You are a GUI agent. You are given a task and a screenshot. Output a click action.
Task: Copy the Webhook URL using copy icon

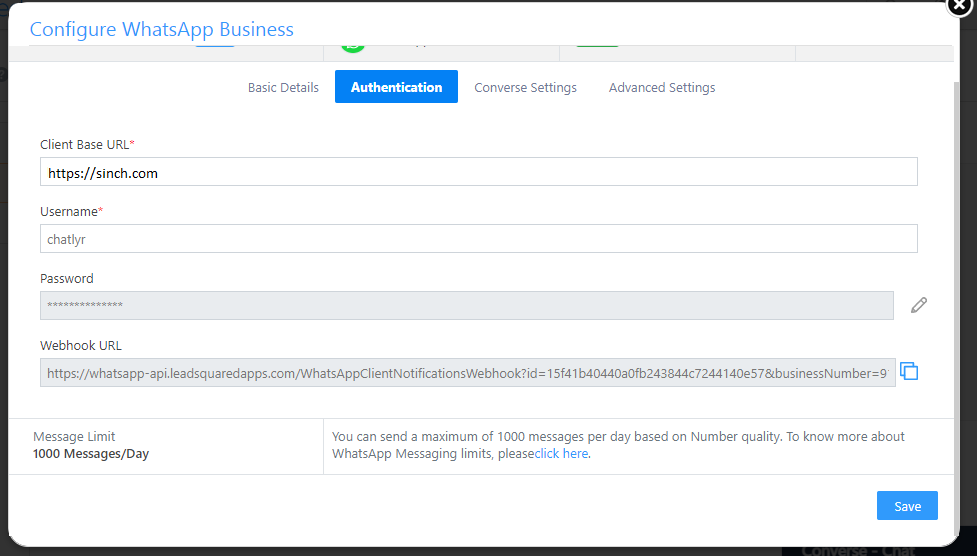909,372
